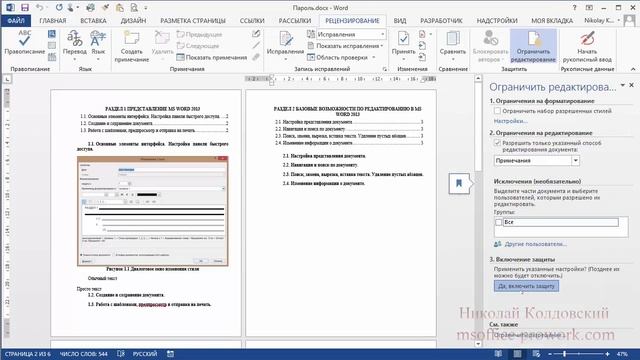640x360 pixels.
Task: Click the zoom in plus button
Action: pos(607,354)
